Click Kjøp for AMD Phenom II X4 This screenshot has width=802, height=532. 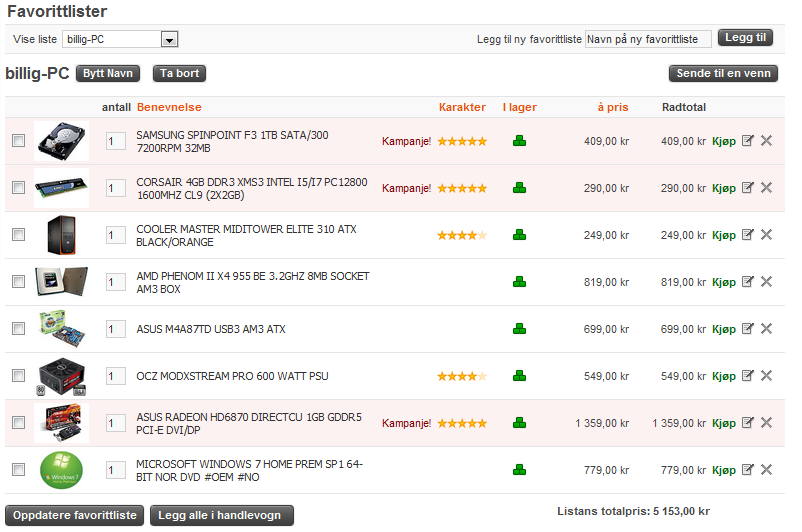click(x=724, y=282)
